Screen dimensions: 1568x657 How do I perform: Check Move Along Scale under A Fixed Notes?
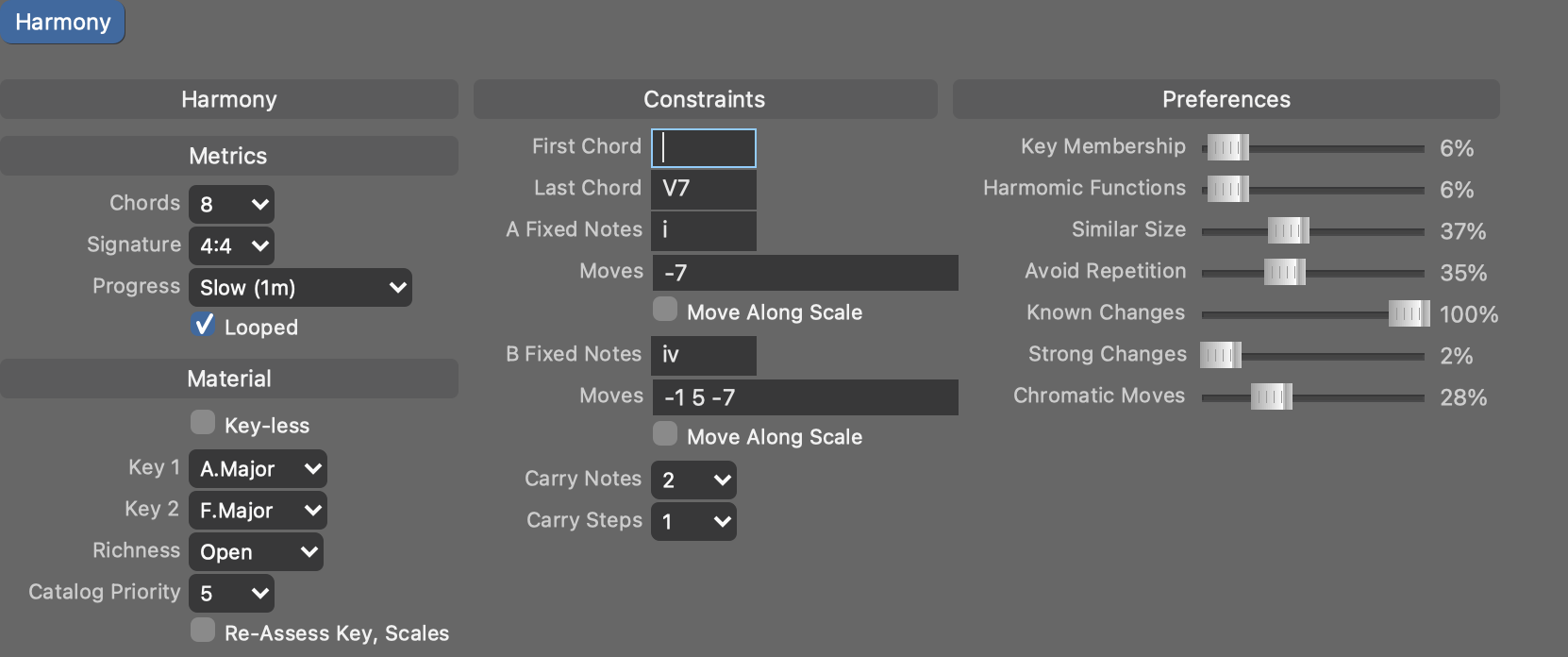click(x=665, y=310)
